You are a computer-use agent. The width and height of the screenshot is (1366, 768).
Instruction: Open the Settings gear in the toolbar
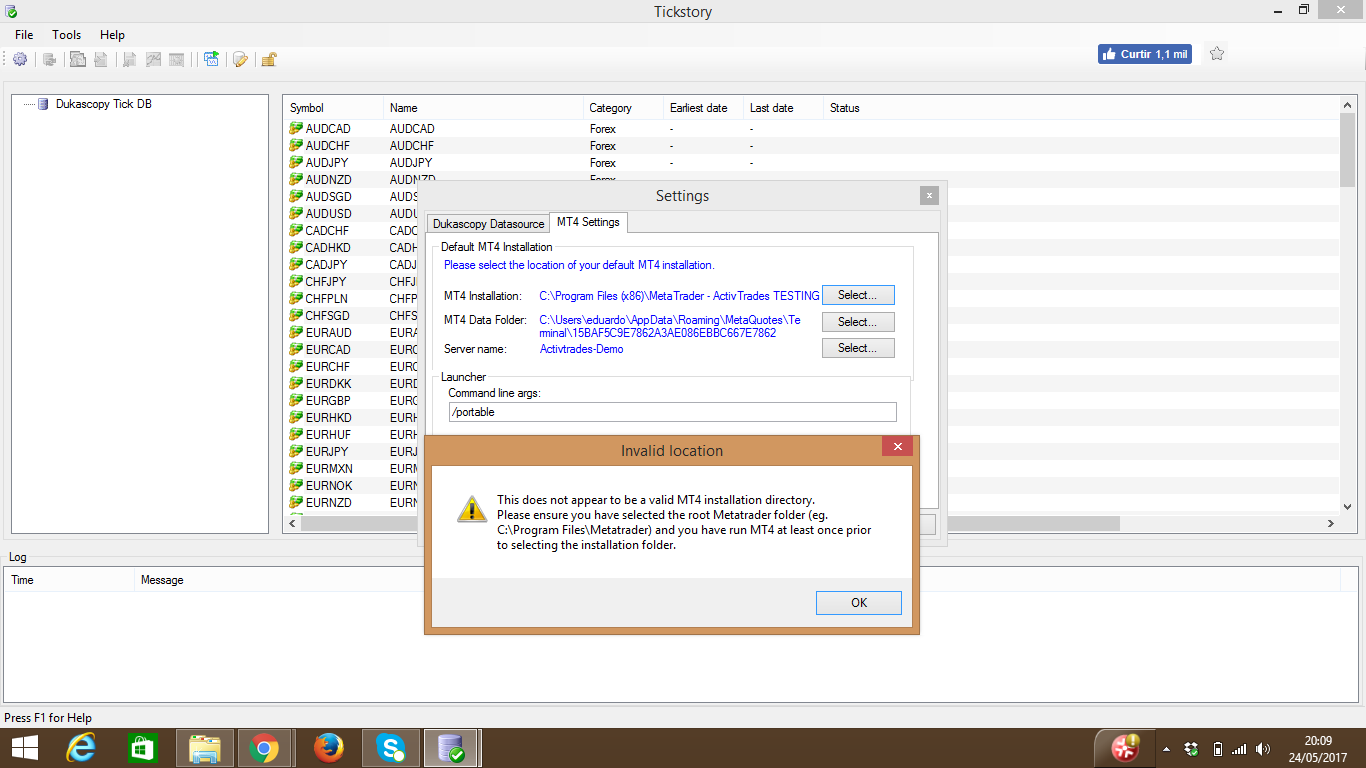pyautogui.click(x=20, y=60)
